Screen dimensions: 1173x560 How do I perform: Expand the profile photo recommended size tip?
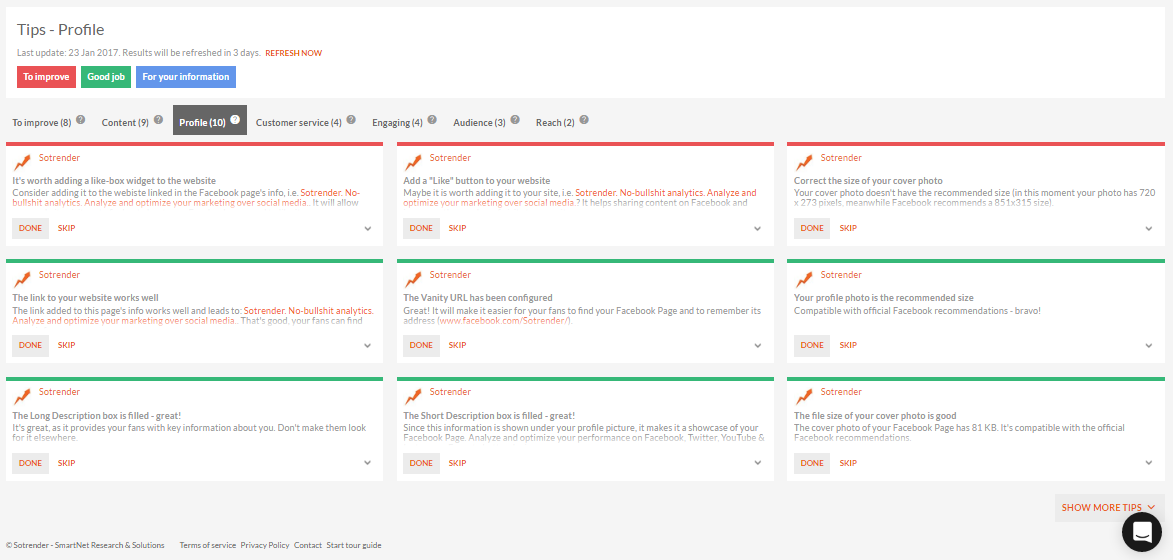point(1149,346)
